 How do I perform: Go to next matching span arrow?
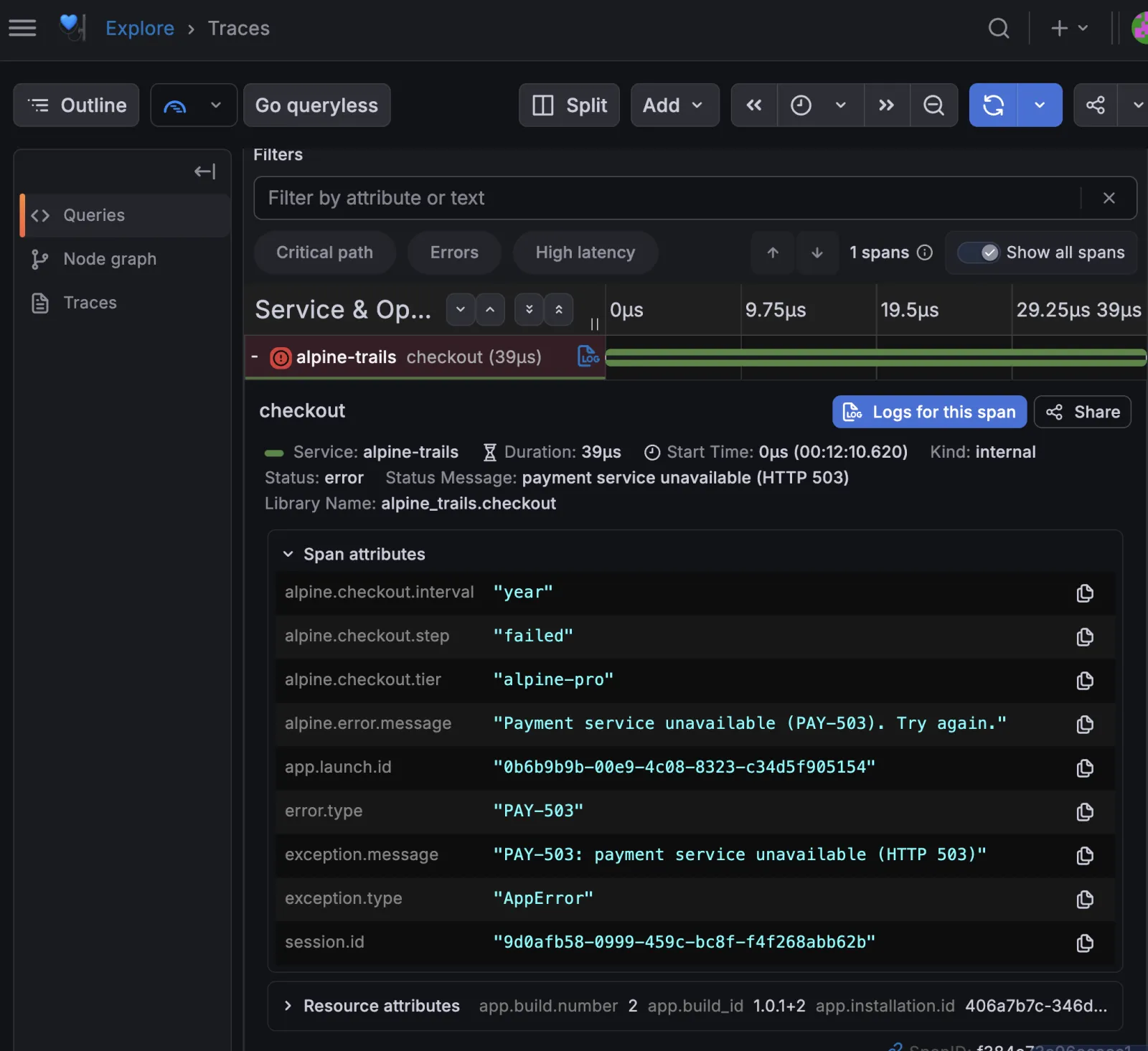tap(817, 253)
